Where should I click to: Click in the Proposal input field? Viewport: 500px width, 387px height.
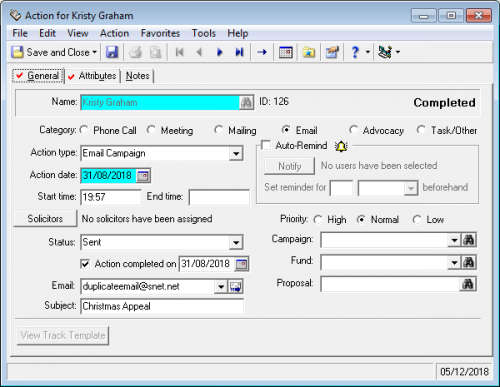[x=390, y=284]
